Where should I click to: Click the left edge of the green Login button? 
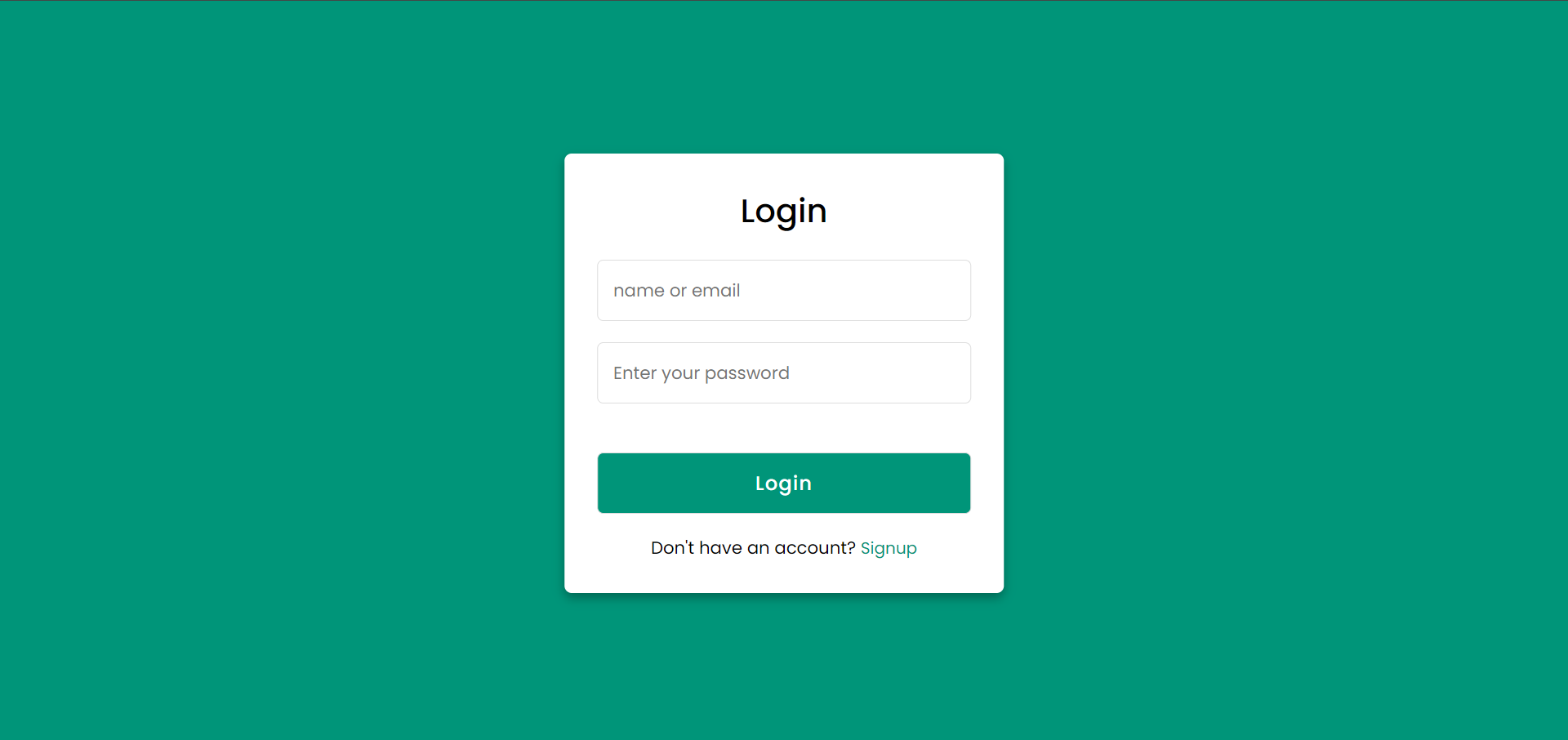[x=606, y=483]
